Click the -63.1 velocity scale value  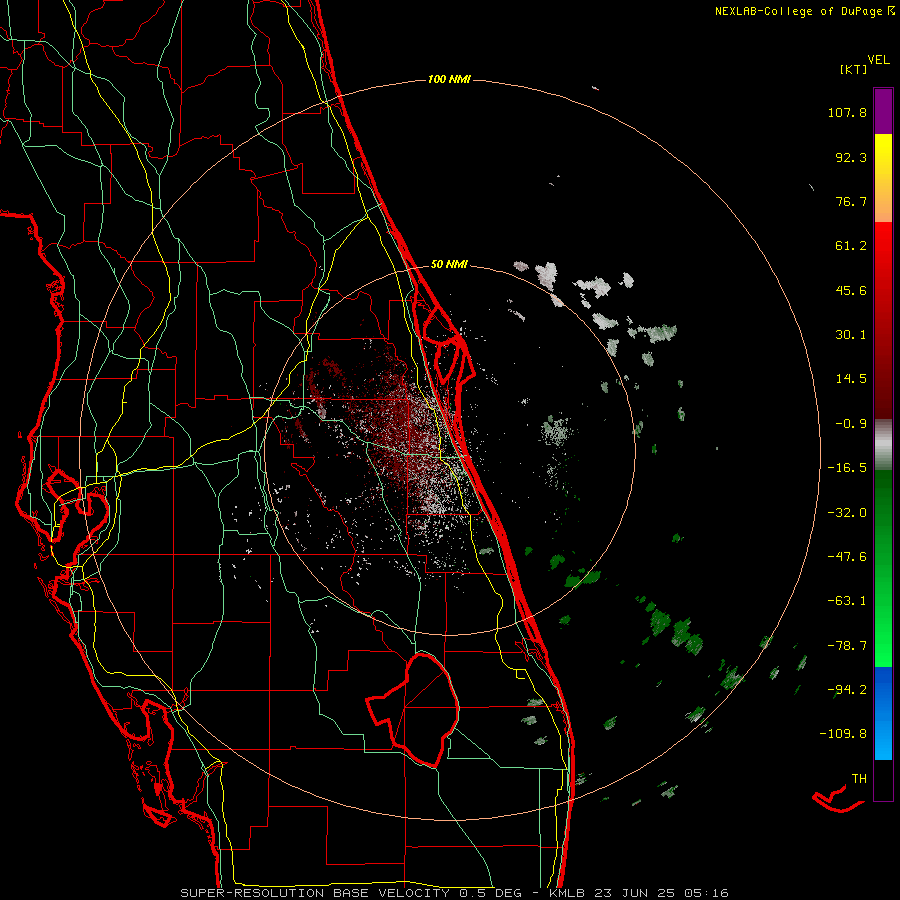(847, 601)
